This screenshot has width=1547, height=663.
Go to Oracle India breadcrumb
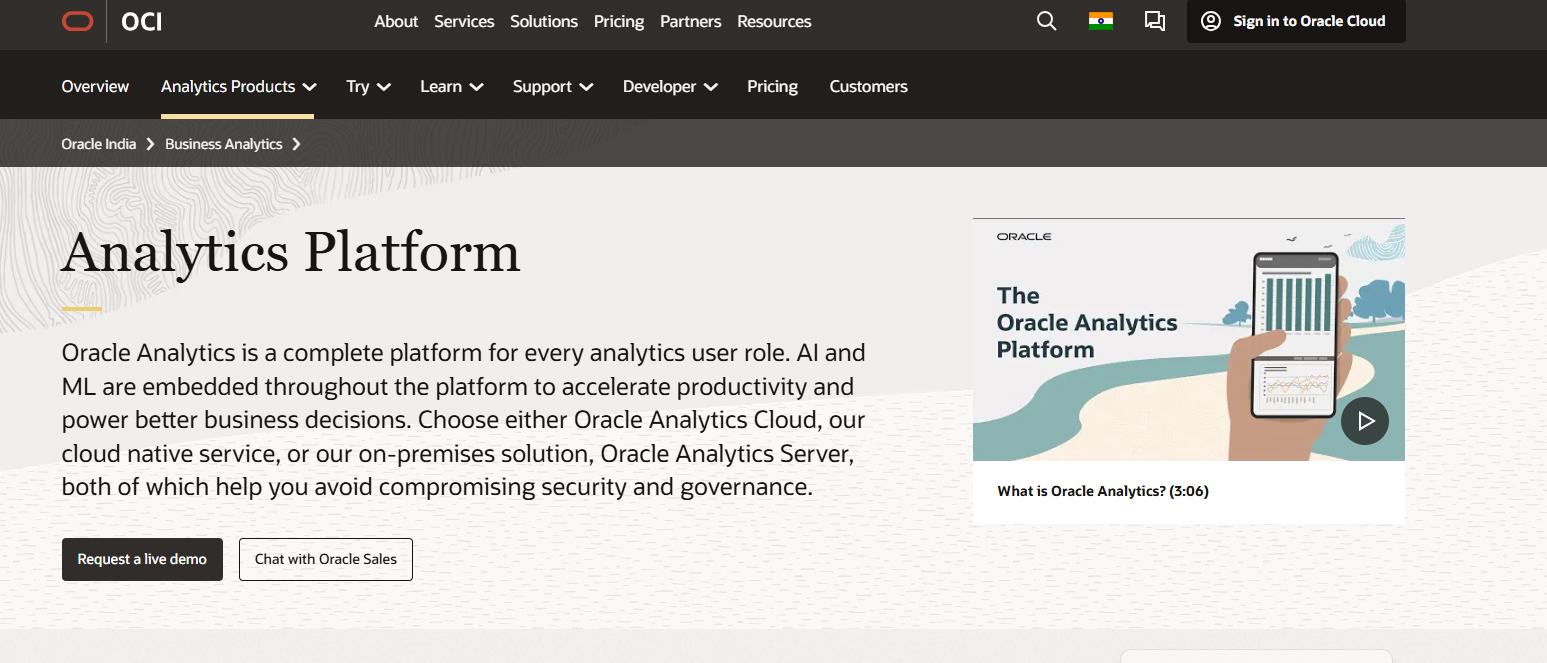tap(99, 144)
